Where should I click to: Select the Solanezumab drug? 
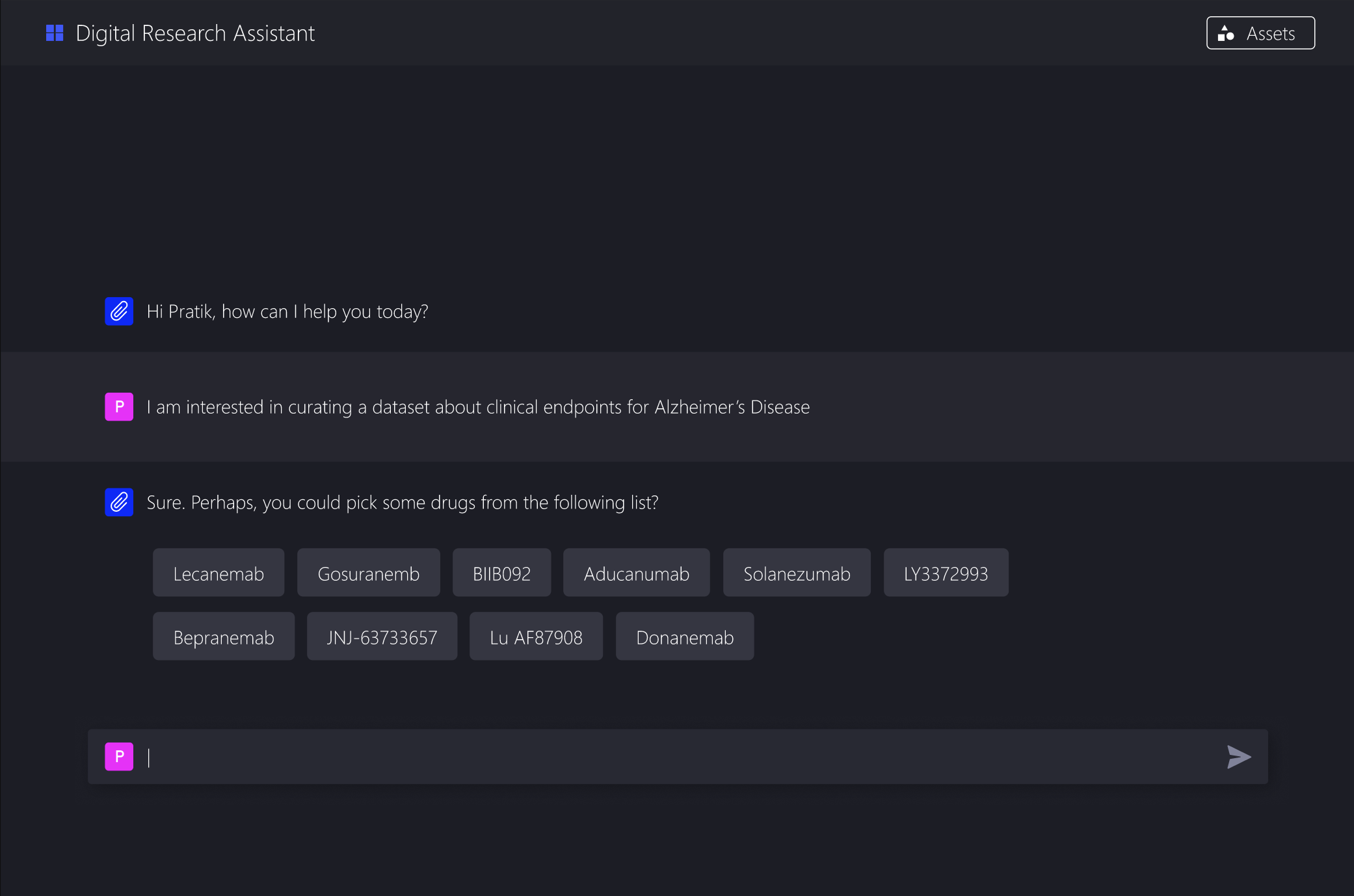[797, 573]
